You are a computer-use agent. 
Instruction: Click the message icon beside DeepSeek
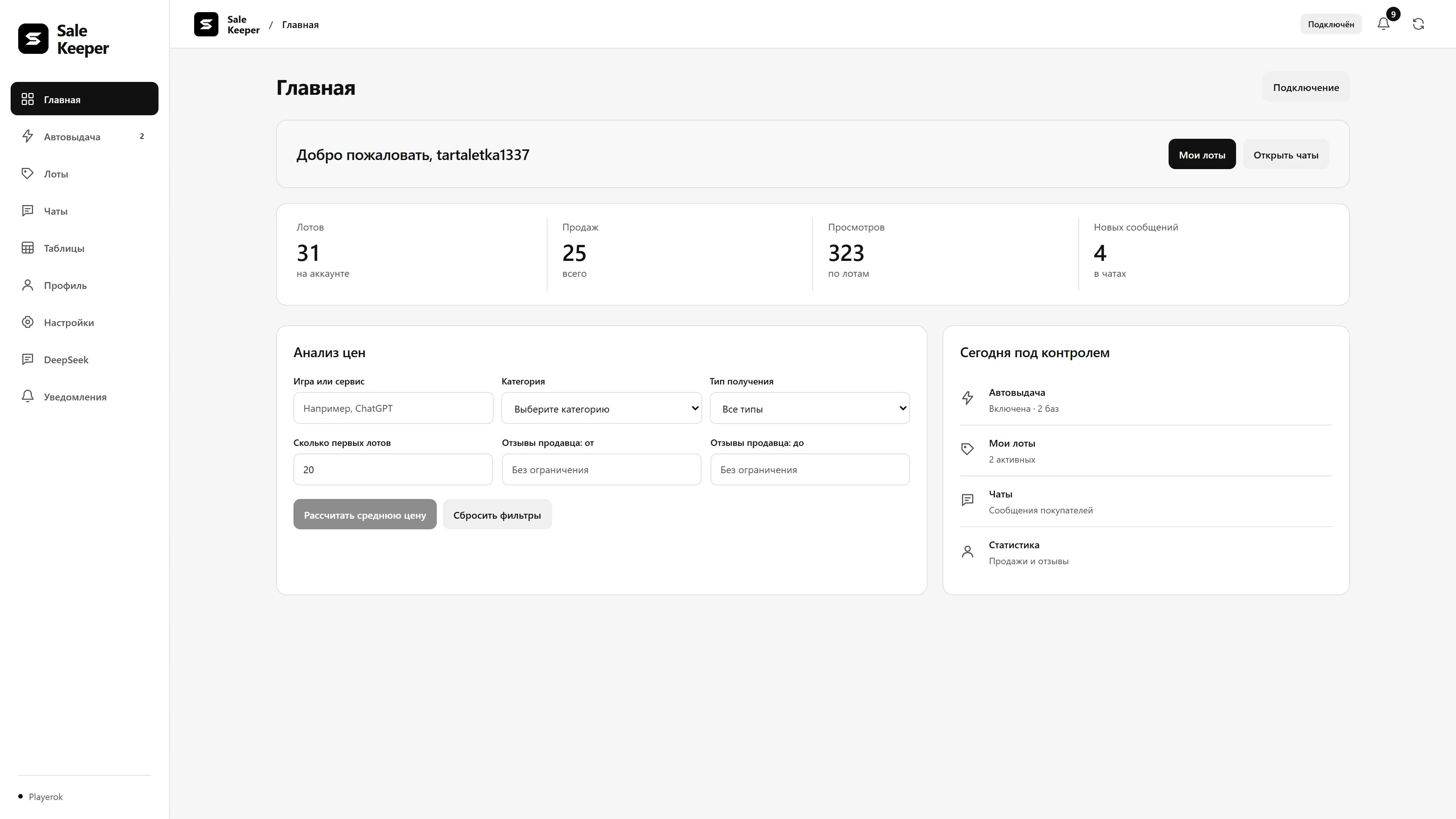pos(28,359)
